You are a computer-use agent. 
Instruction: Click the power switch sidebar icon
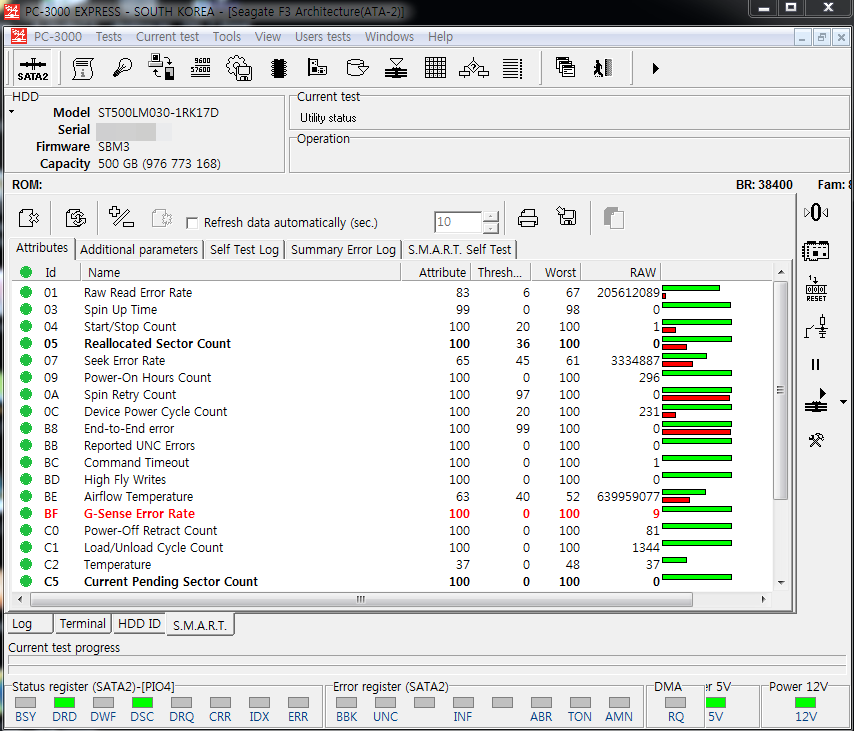[816, 327]
